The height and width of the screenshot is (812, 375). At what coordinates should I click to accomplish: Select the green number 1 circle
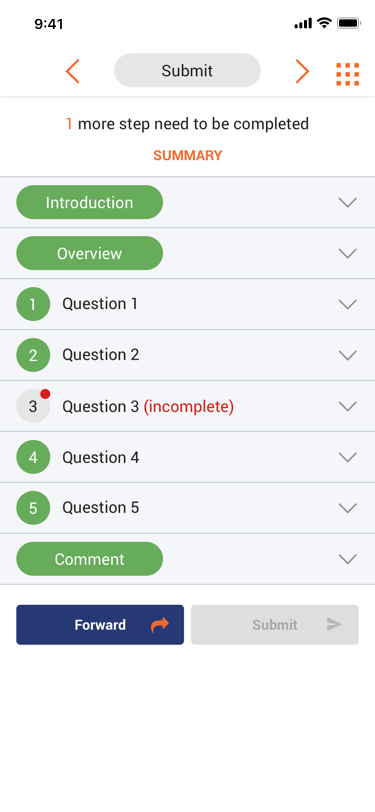[33, 304]
